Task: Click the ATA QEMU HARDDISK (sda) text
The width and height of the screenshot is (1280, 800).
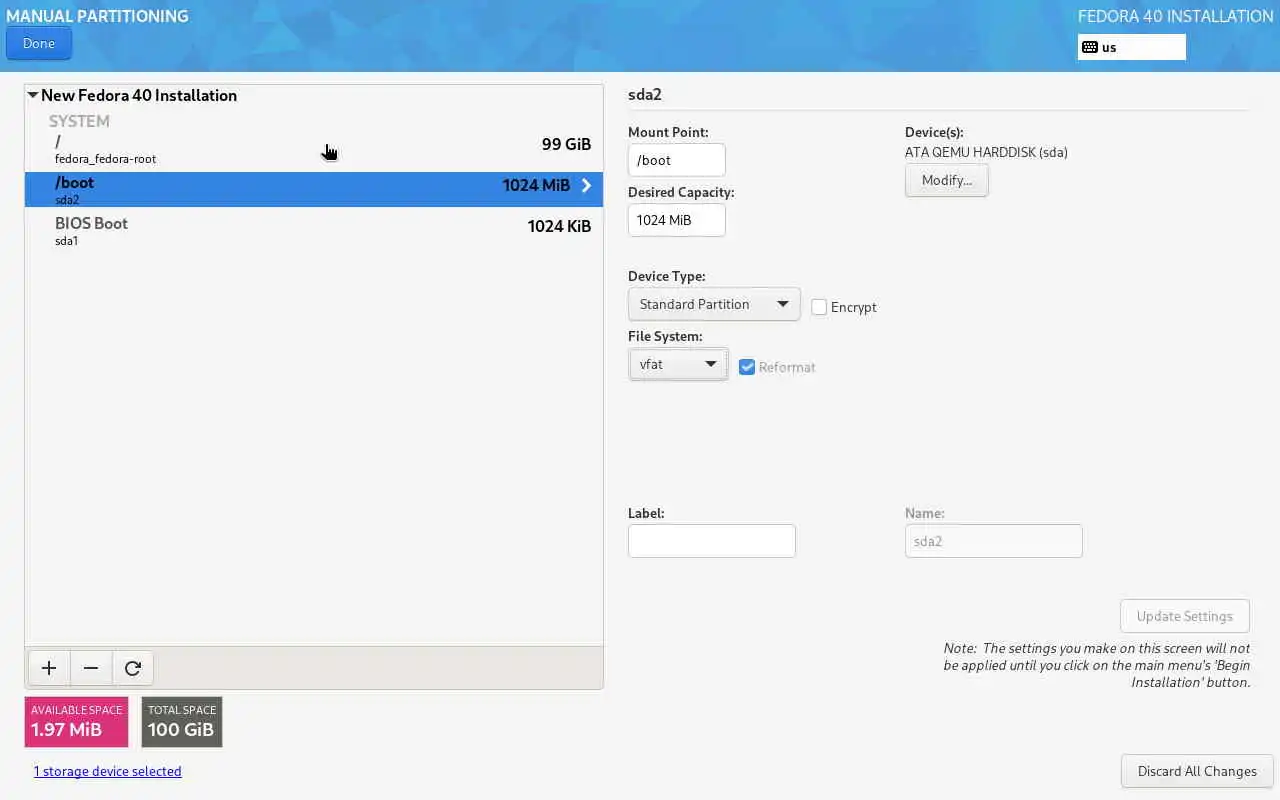Action: click(x=986, y=153)
